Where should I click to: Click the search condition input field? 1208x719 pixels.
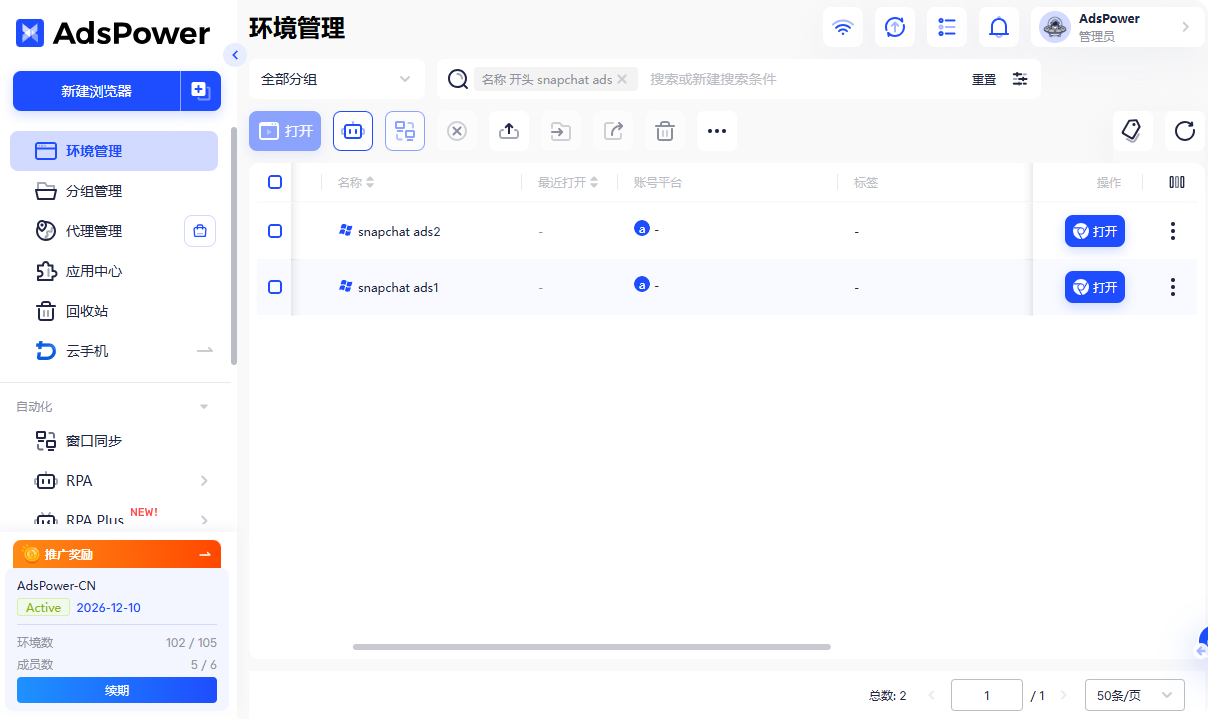pos(800,79)
